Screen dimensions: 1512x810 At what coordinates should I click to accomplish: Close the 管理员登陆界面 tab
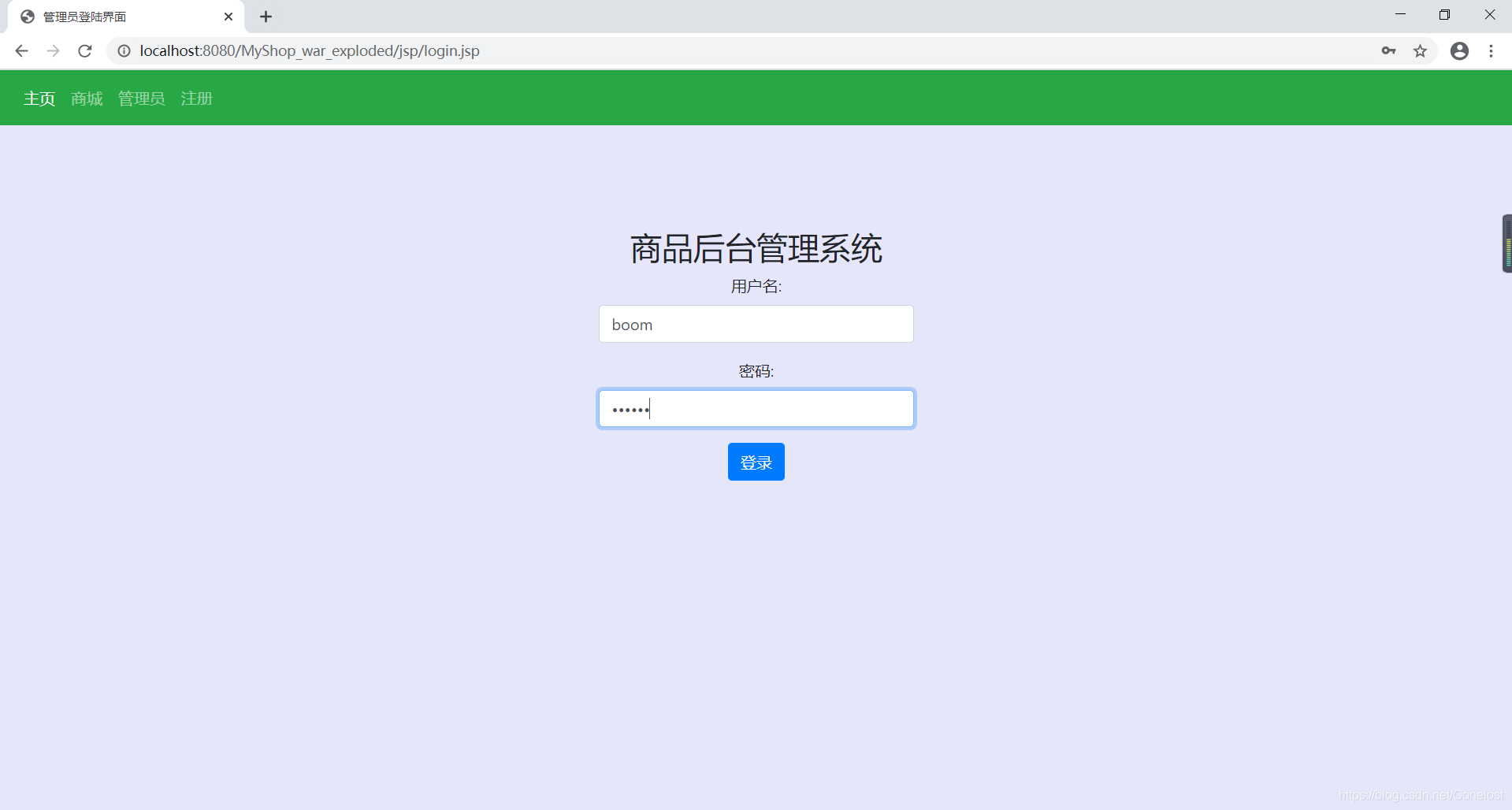228,17
